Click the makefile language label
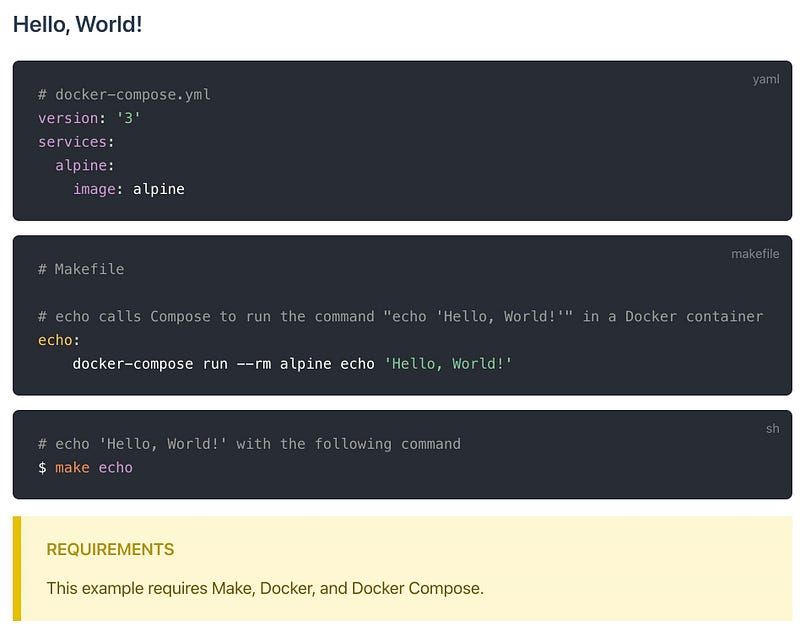Screen dimensions: 800x630 (754, 254)
